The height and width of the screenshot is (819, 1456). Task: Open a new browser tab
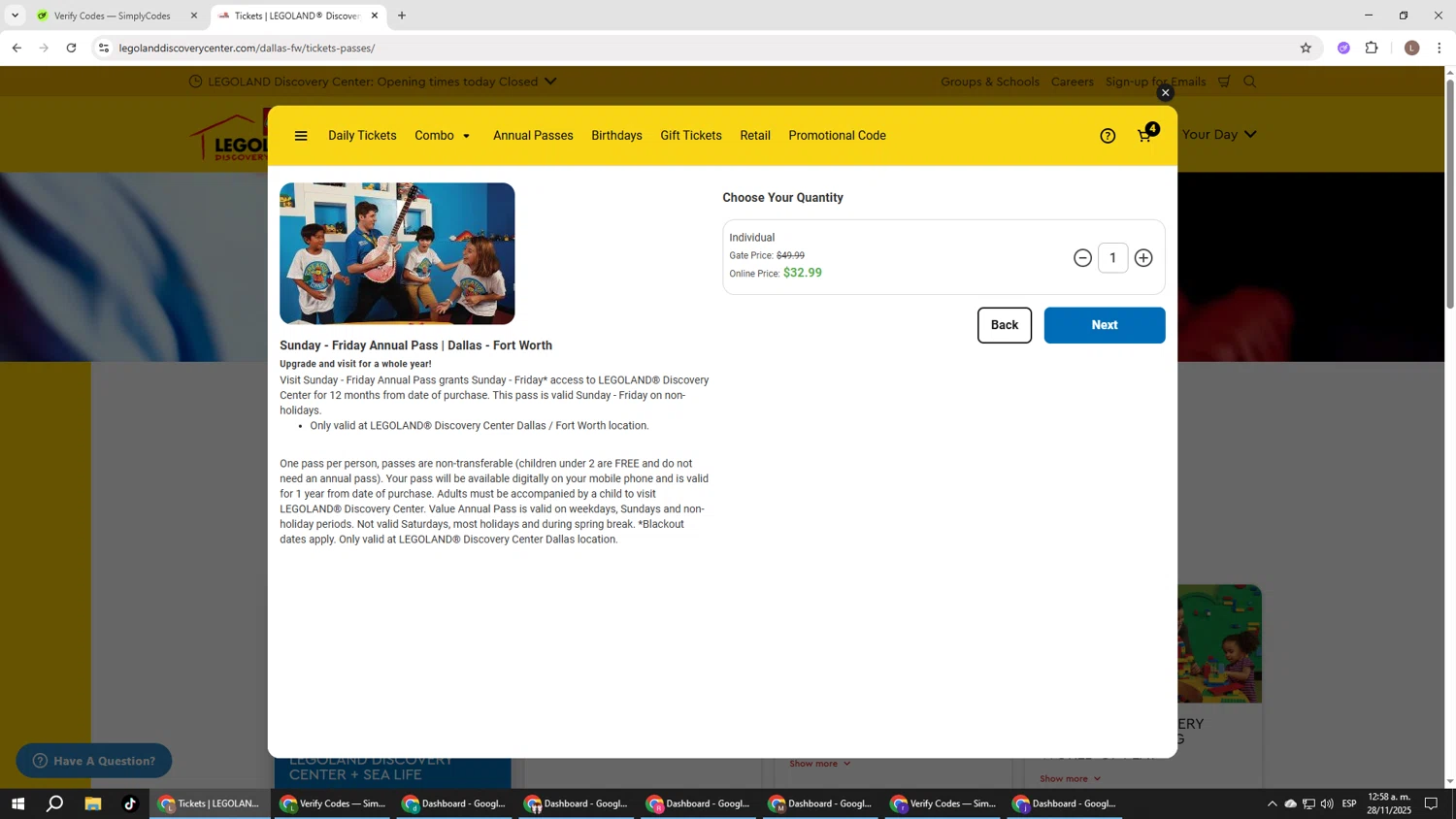click(402, 16)
